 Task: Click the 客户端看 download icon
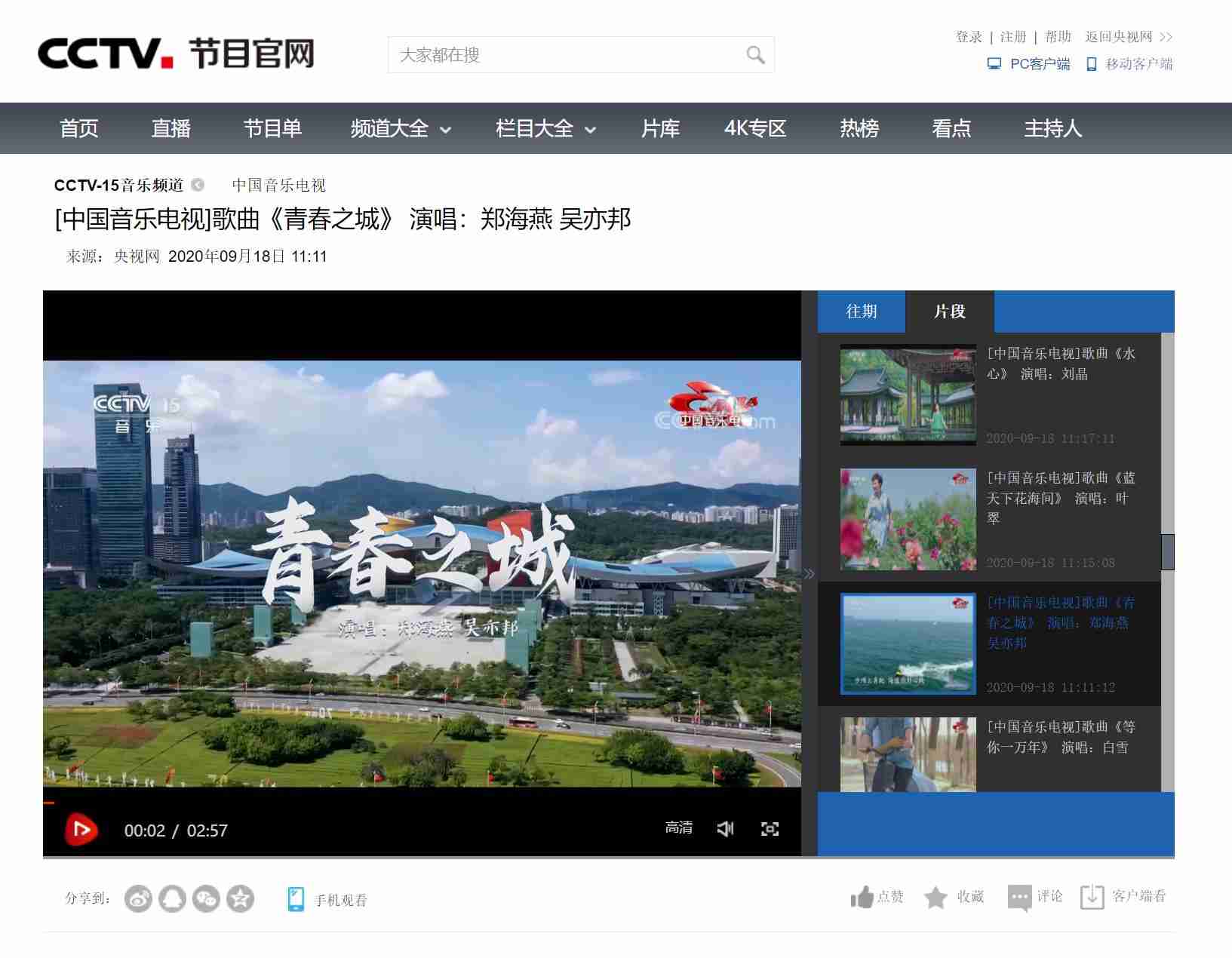click(1092, 897)
